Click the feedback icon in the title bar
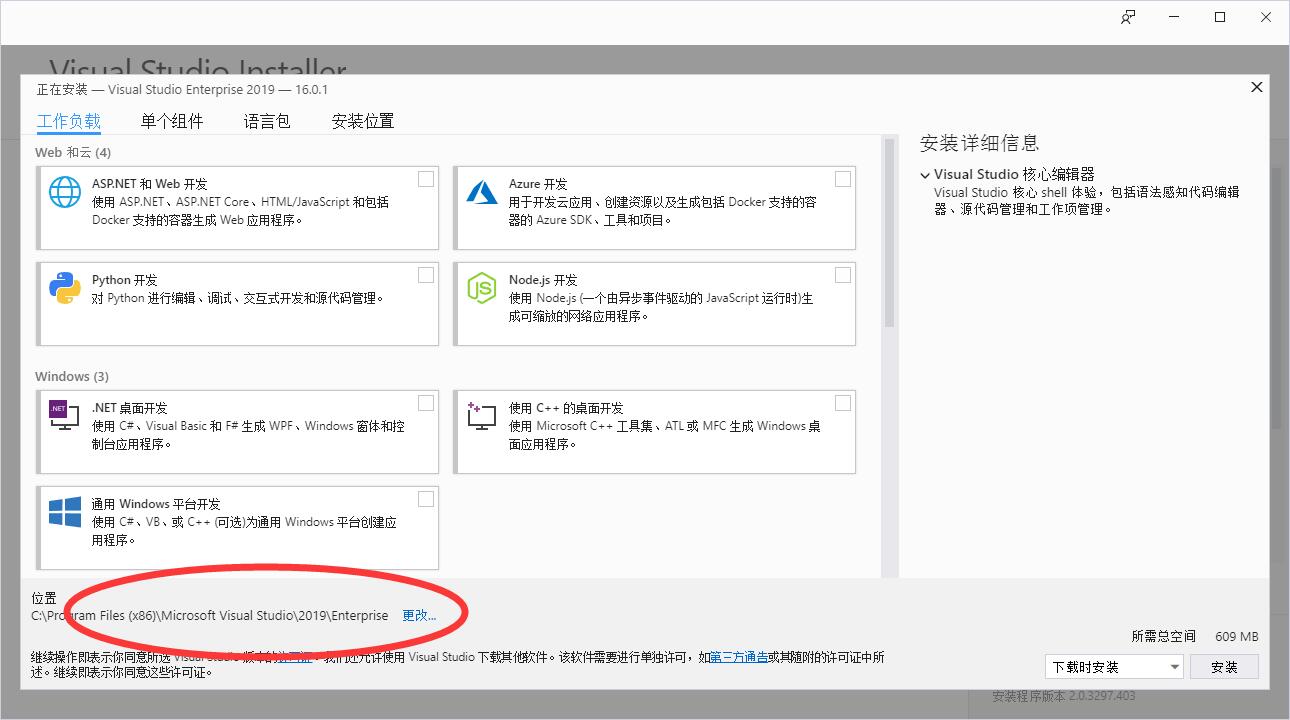This screenshot has width=1290, height=720. click(x=1128, y=17)
